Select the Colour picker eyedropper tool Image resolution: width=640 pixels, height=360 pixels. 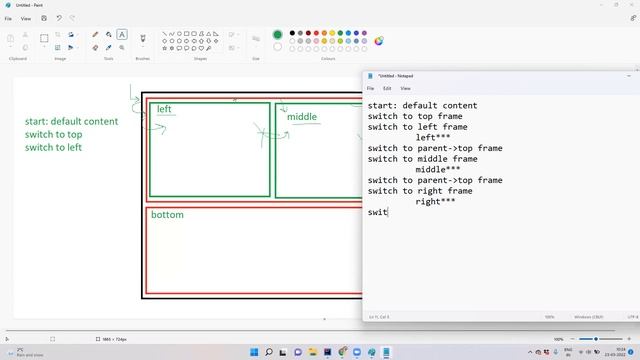109,48
